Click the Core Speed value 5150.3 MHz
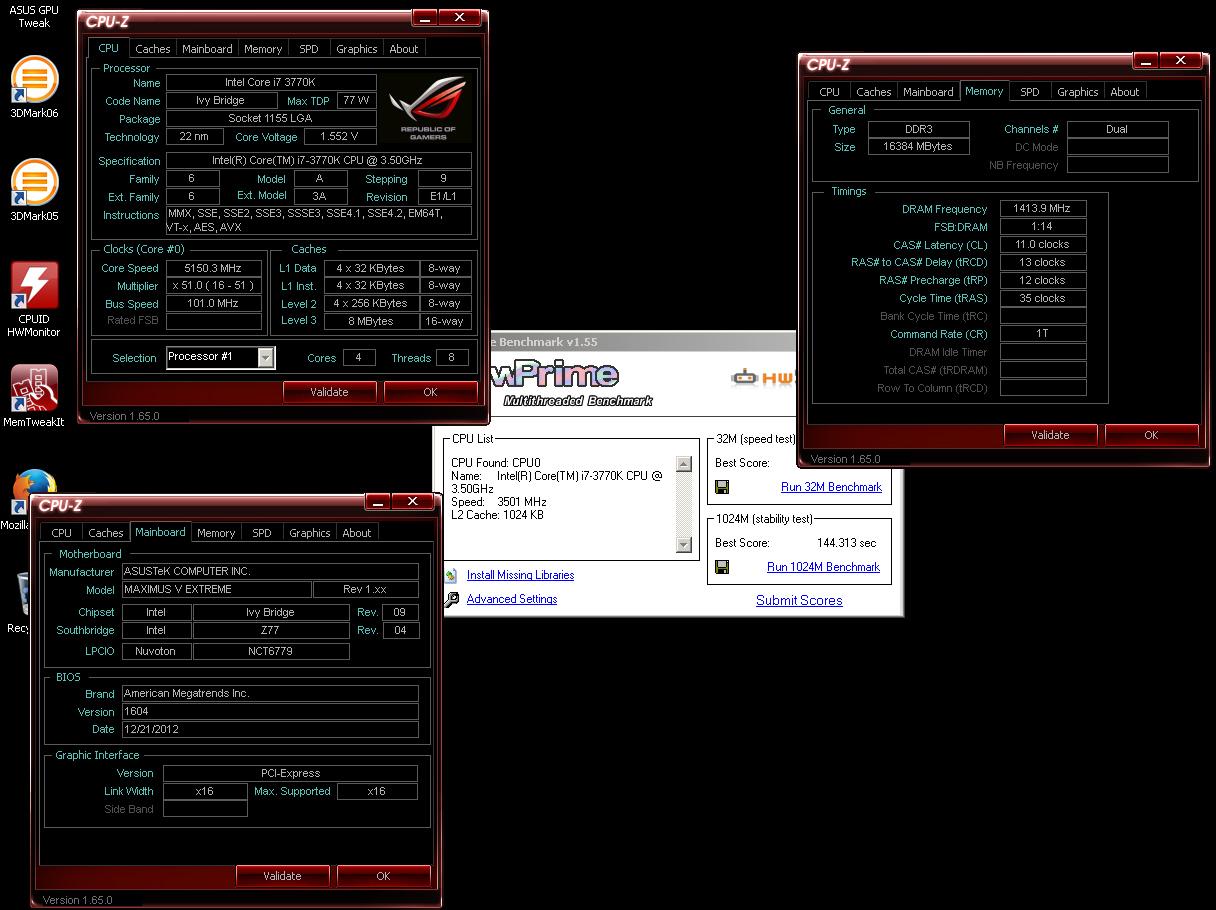Screen dimensions: 1216x910 (x=214, y=268)
